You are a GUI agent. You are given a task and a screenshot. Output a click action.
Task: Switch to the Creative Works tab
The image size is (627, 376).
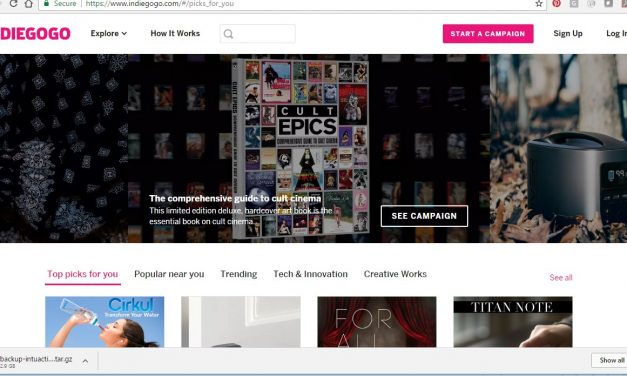click(x=395, y=274)
